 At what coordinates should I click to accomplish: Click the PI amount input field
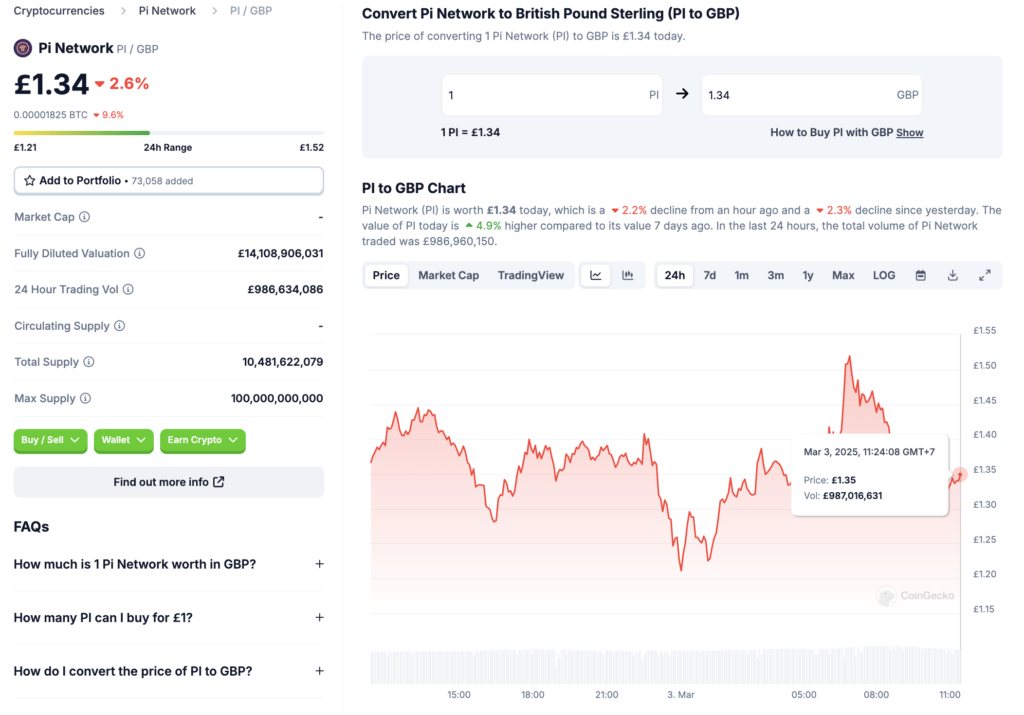click(x=552, y=95)
